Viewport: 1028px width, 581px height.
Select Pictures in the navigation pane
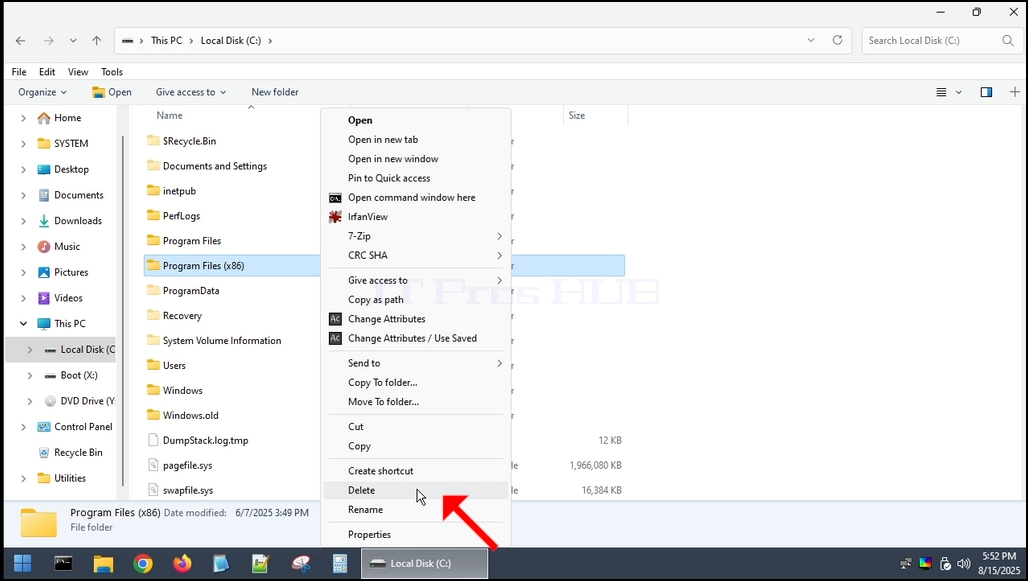[71, 272]
